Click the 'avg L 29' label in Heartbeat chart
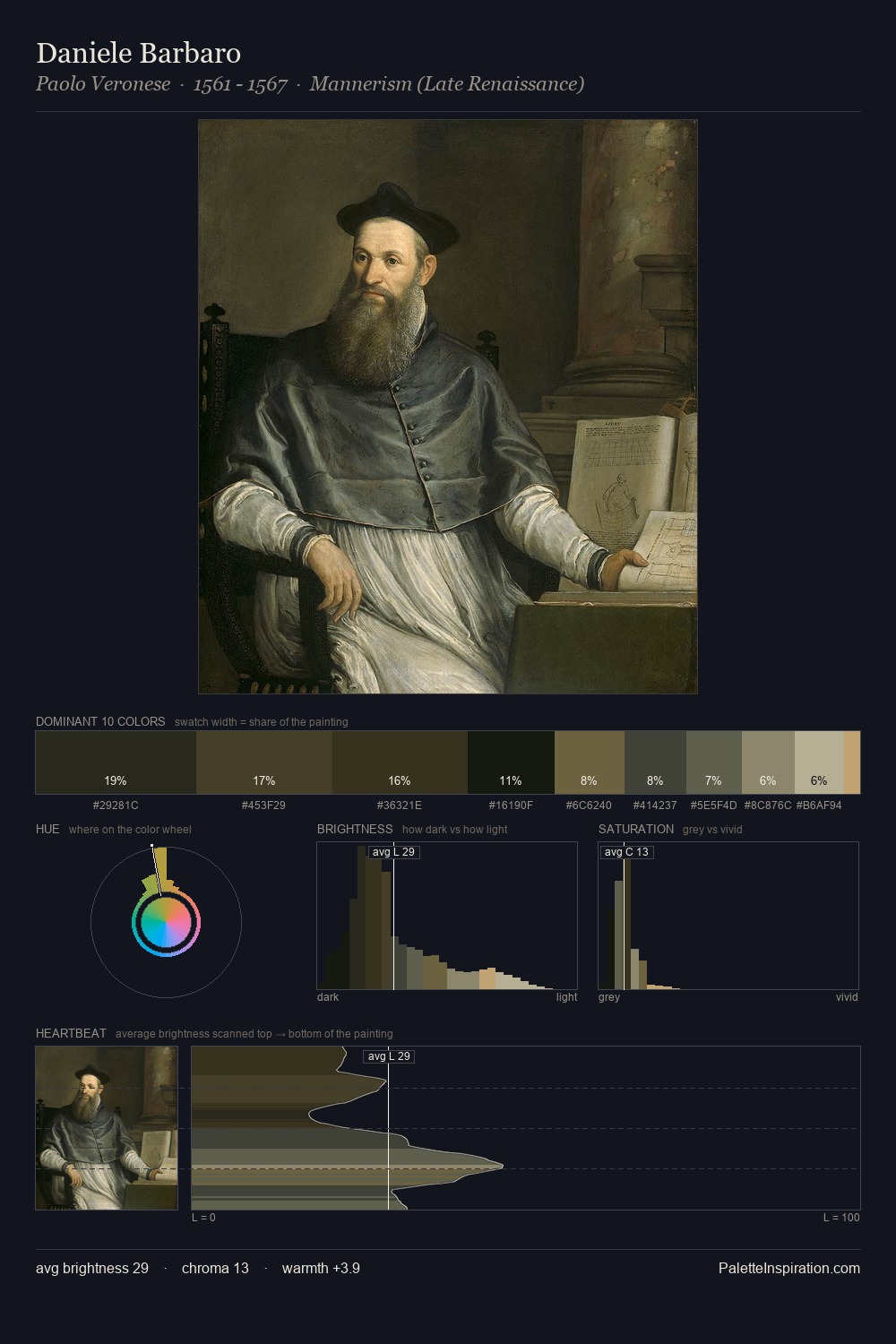 [389, 1056]
